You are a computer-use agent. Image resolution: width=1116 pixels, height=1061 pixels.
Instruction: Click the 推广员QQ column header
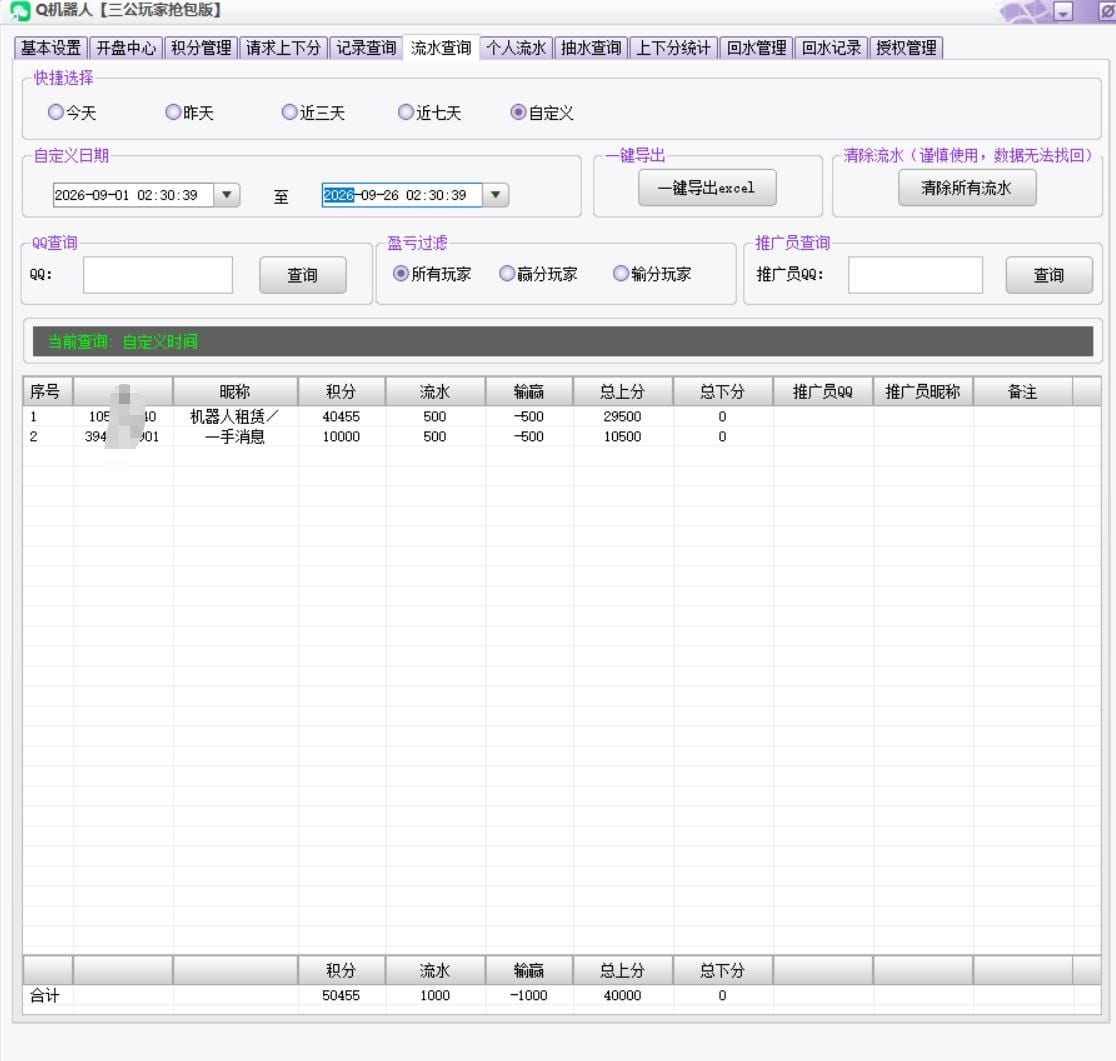(x=823, y=391)
